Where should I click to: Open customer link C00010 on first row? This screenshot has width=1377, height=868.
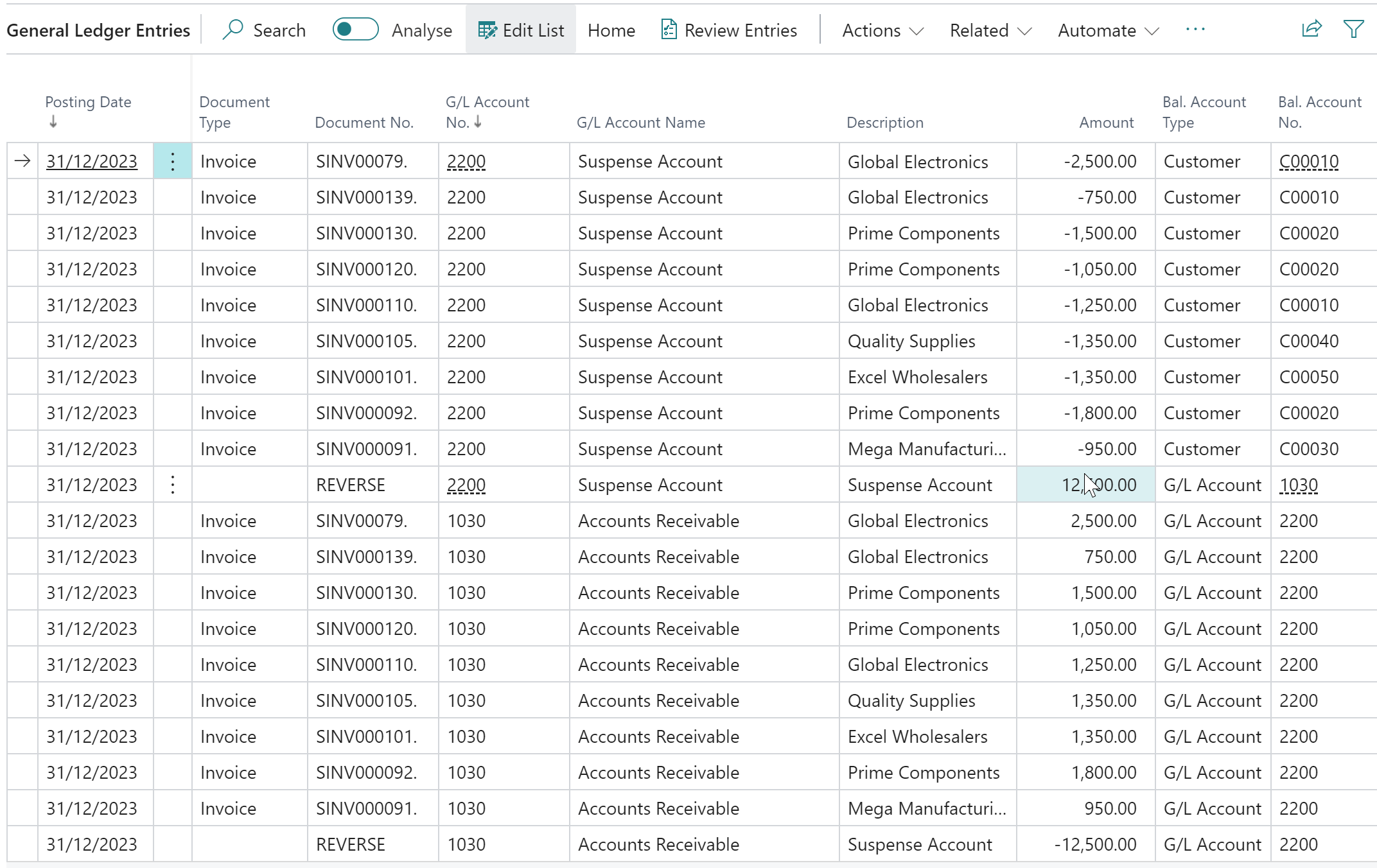pyautogui.click(x=1309, y=161)
